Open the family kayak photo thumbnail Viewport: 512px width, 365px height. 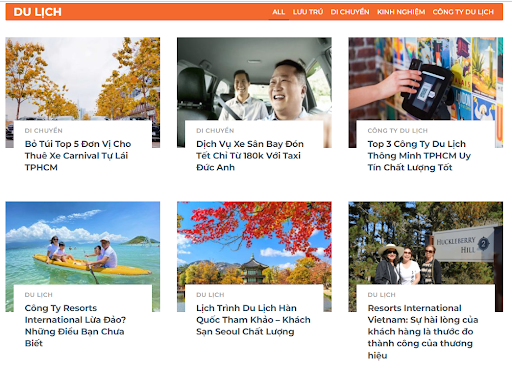(x=83, y=243)
